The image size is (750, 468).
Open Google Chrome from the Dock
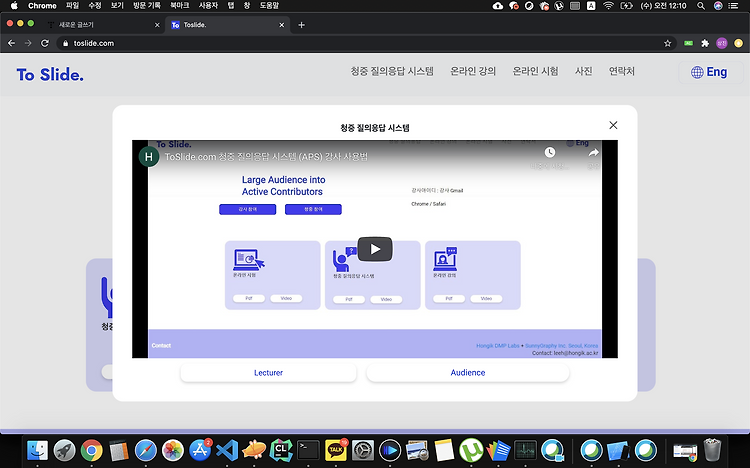click(x=91, y=450)
